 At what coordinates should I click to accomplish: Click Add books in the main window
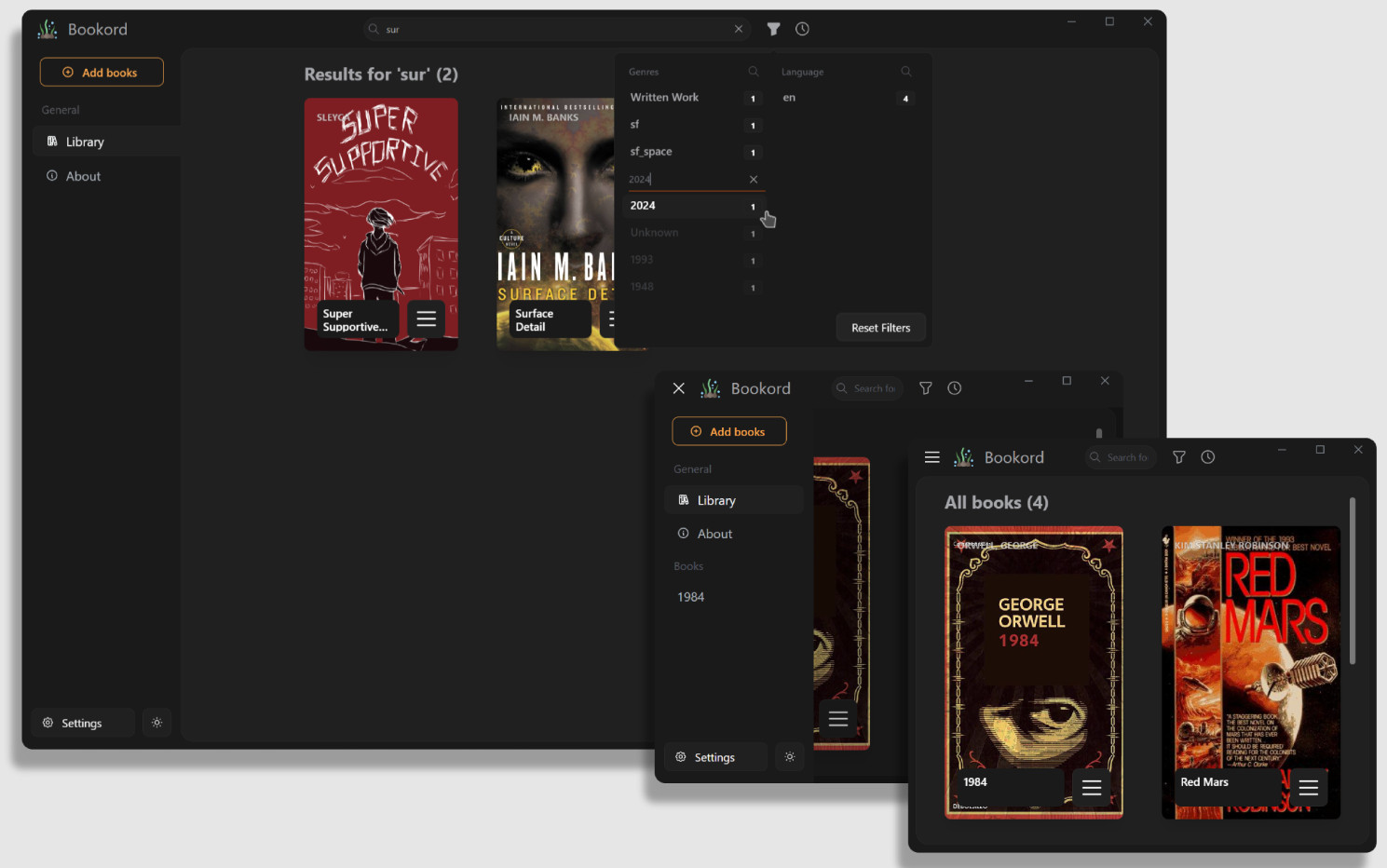(x=102, y=72)
